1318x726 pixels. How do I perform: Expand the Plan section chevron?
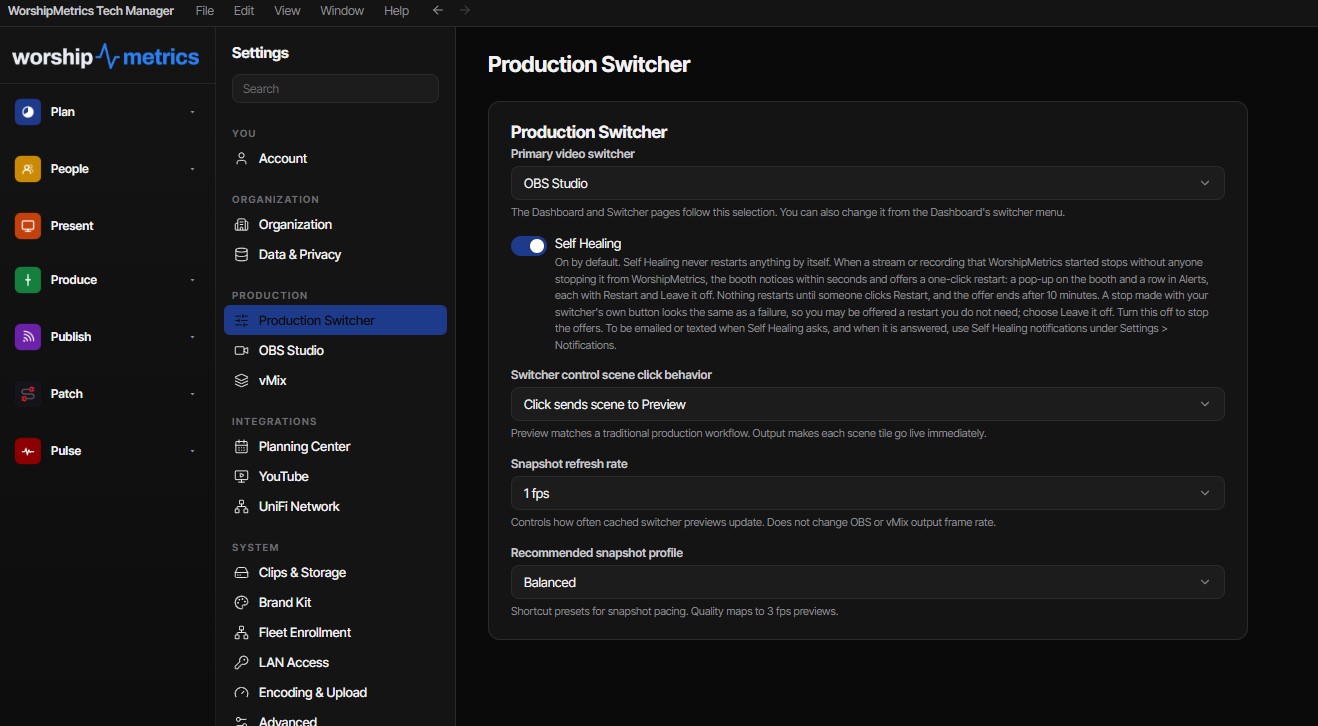[192, 112]
